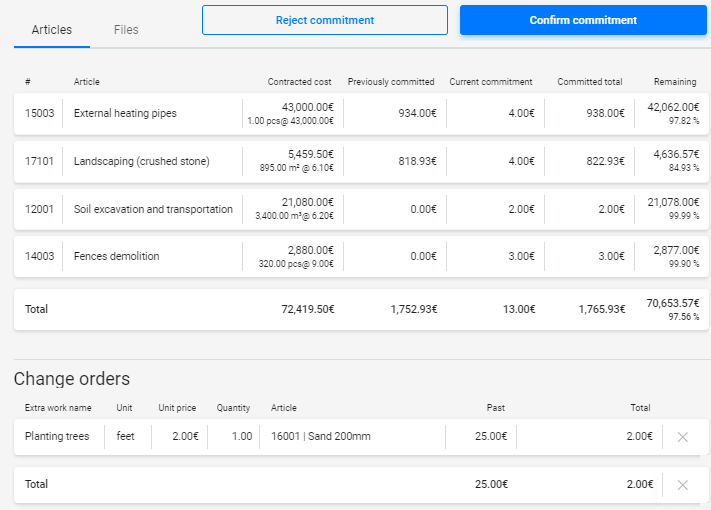This screenshot has width=711, height=510.
Task: Click contracted cost 21,080.00€
Action: (307, 202)
